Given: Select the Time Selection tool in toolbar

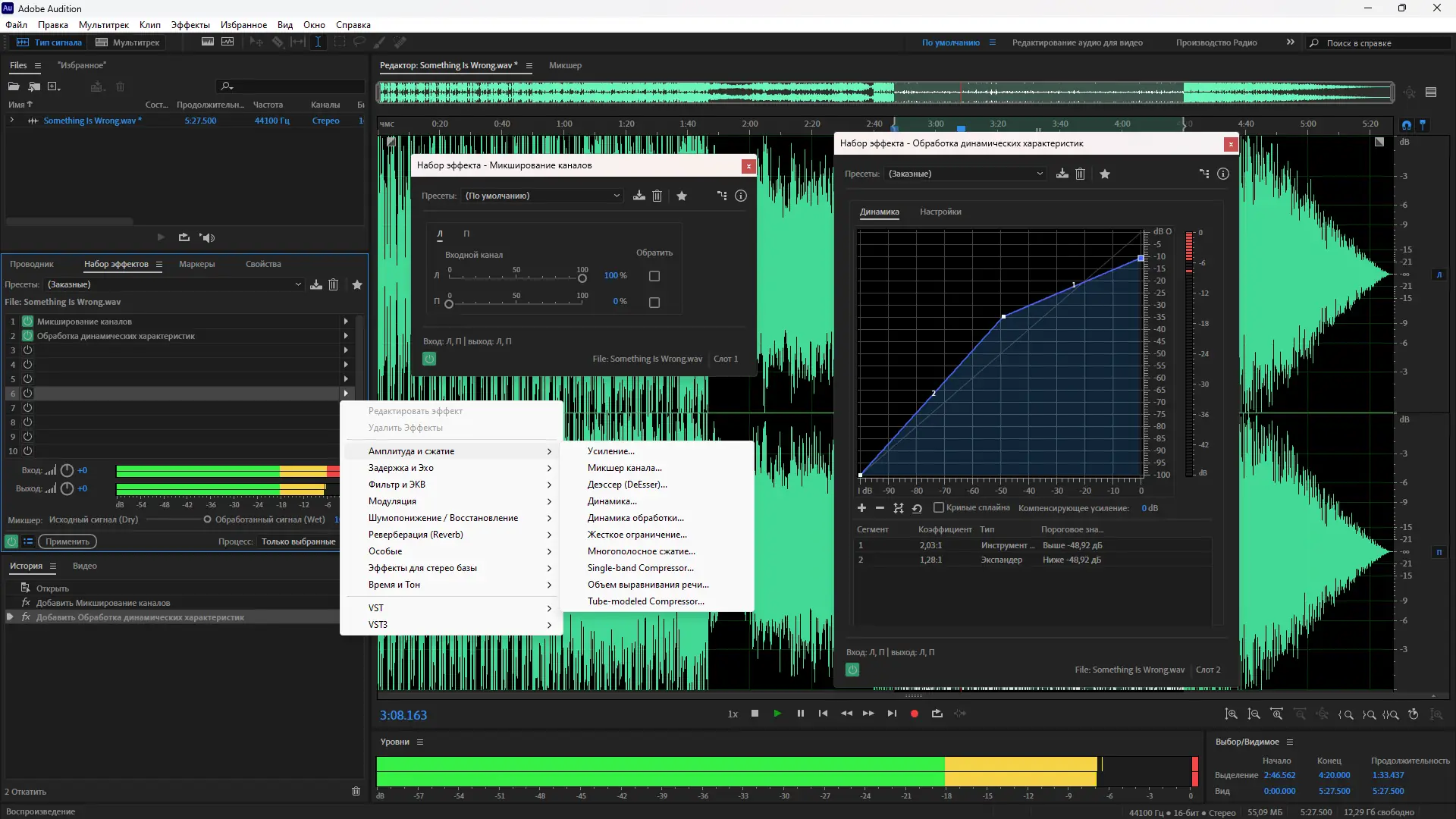Looking at the screenshot, I should pos(318,42).
